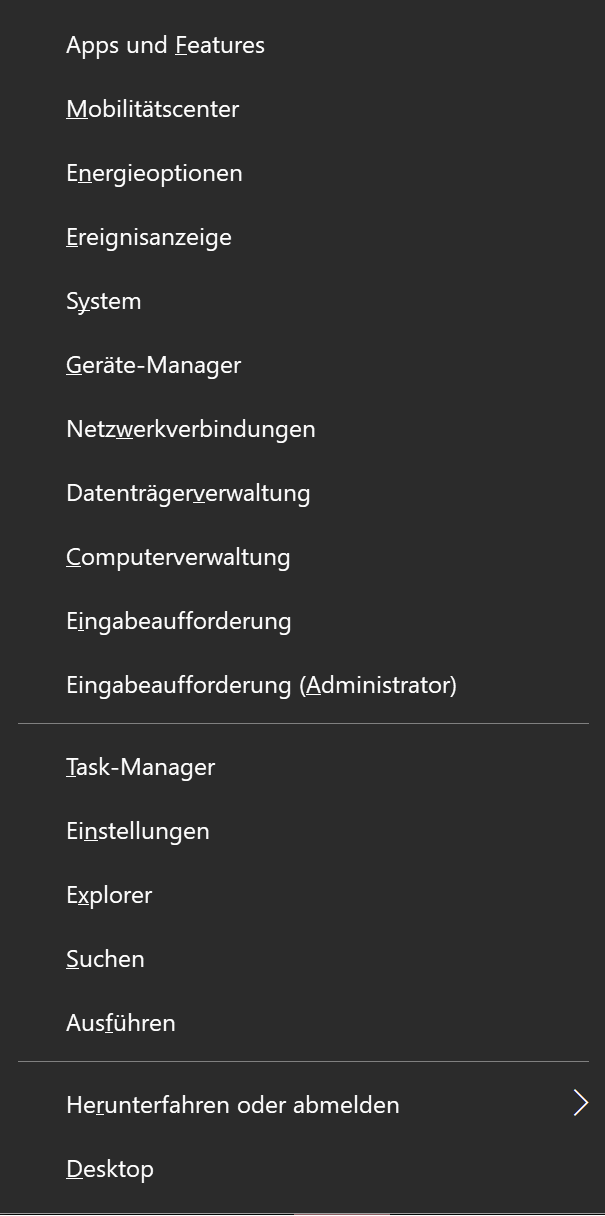Open Einstellungen

click(137, 831)
